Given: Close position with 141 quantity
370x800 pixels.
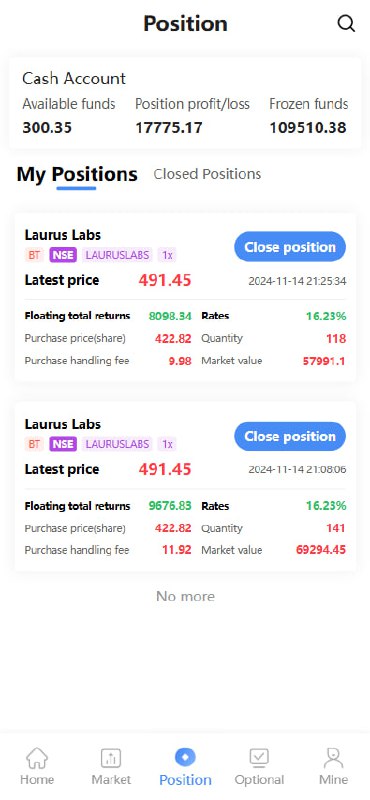Looking at the screenshot, I should 290,436.
